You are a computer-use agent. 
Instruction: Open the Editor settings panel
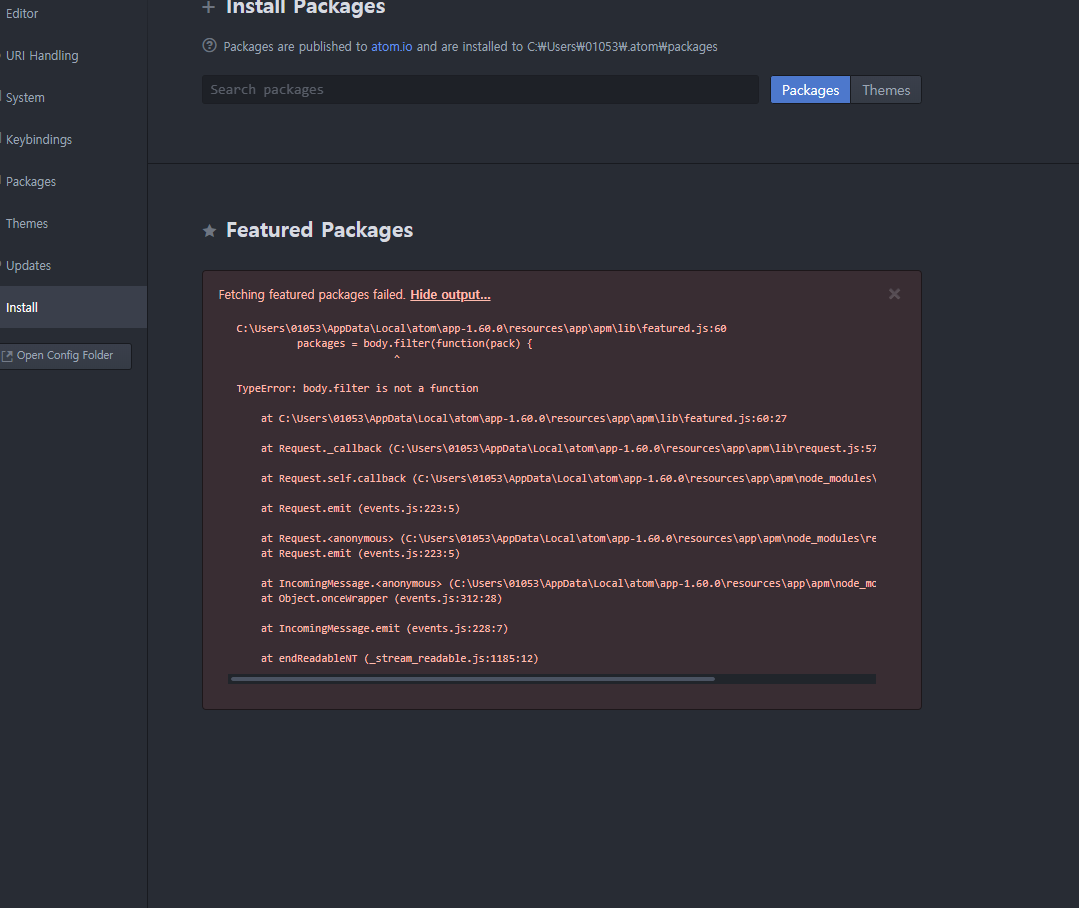coord(22,14)
